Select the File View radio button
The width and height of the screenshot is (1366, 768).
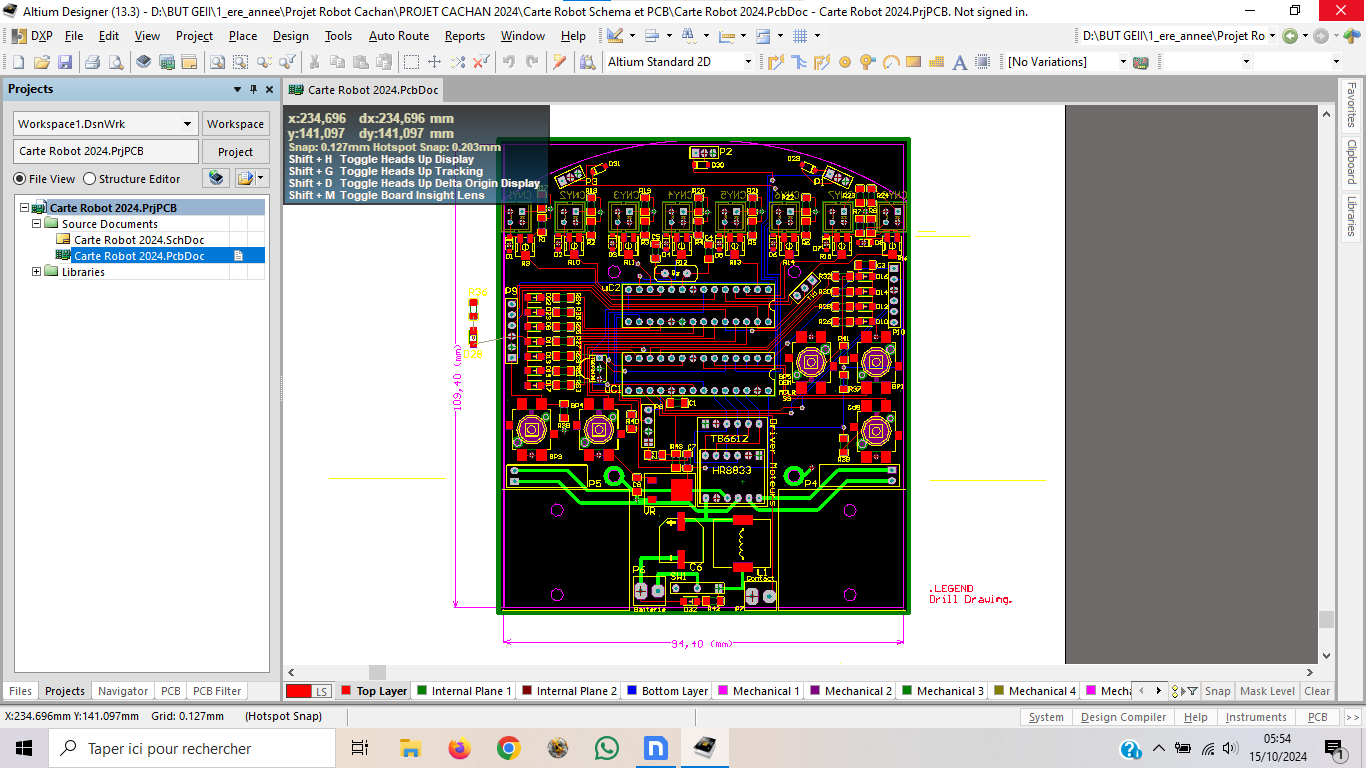tap(20, 179)
